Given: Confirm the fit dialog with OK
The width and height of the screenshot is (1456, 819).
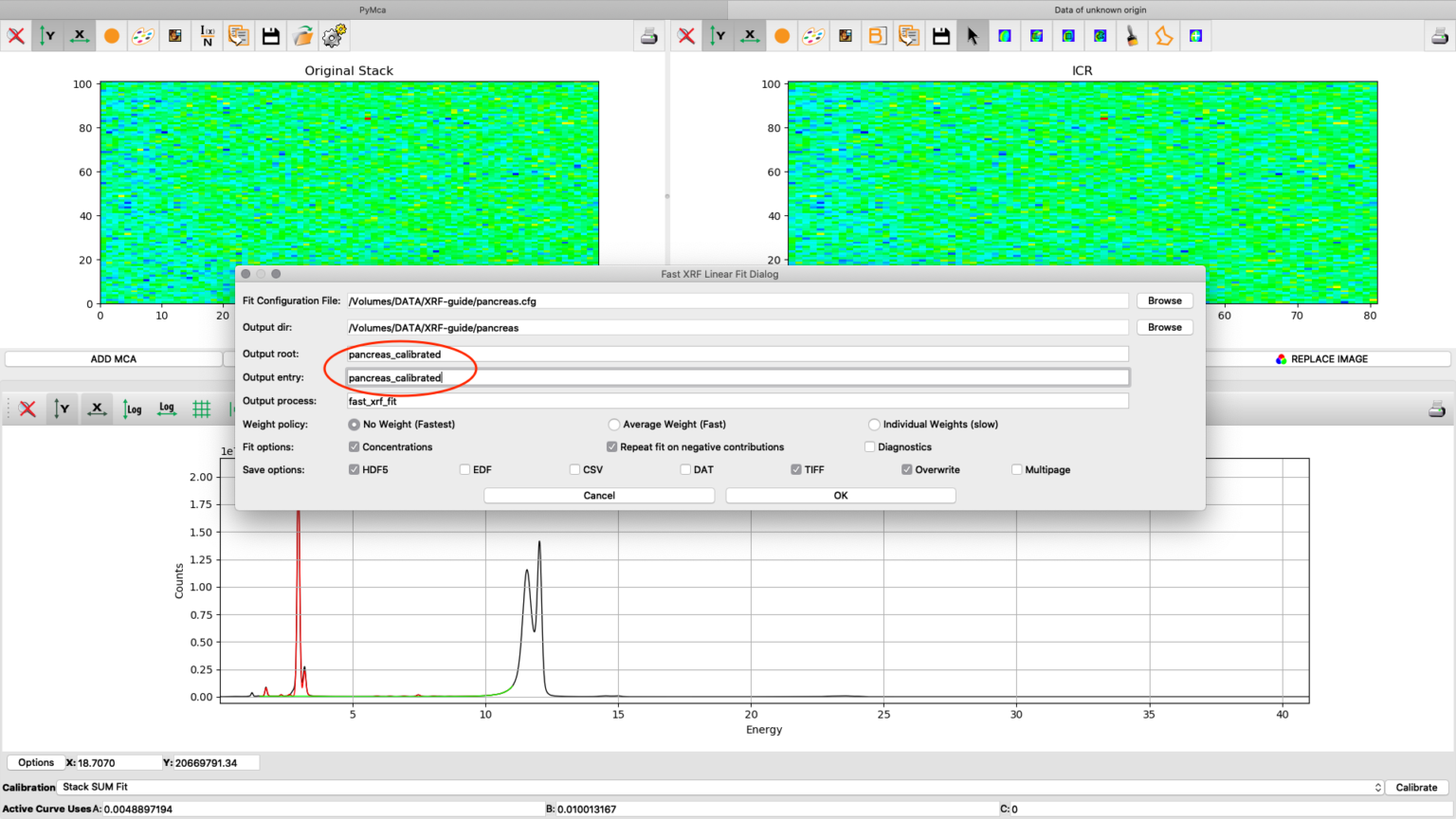Looking at the screenshot, I should [840, 495].
